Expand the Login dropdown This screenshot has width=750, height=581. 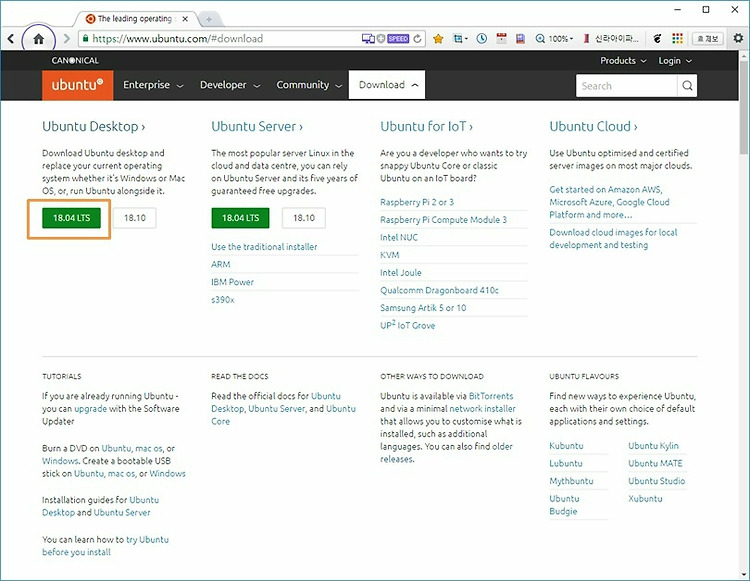(675, 61)
